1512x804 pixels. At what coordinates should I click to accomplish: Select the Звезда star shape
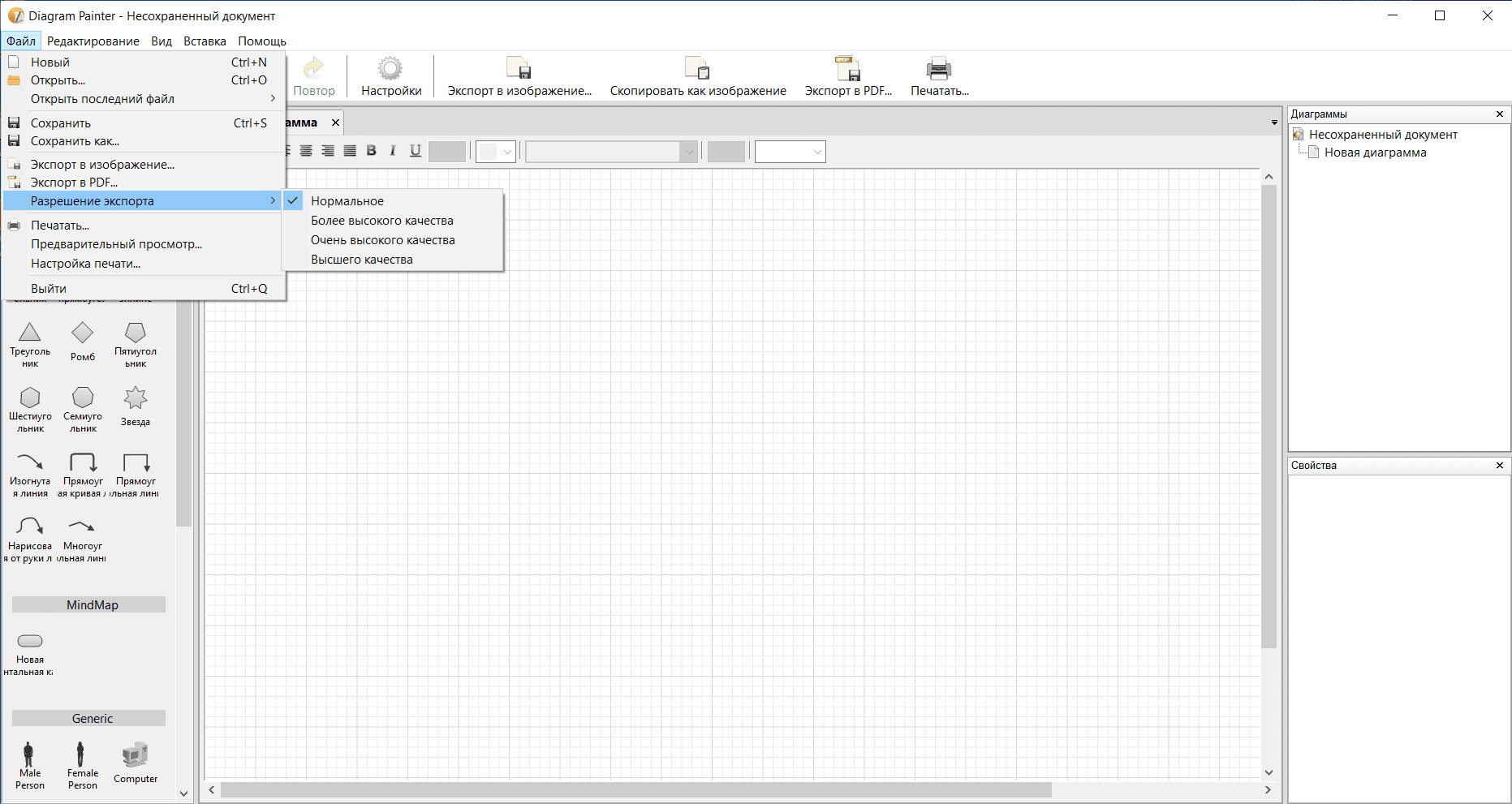coord(136,406)
